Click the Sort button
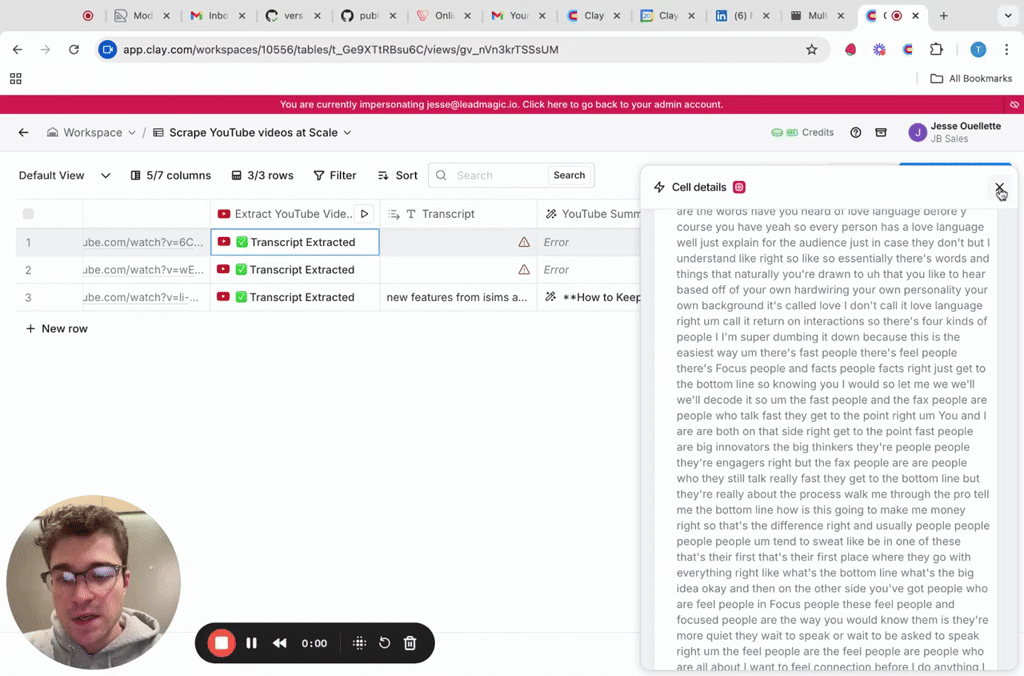 [x=397, y=175]
